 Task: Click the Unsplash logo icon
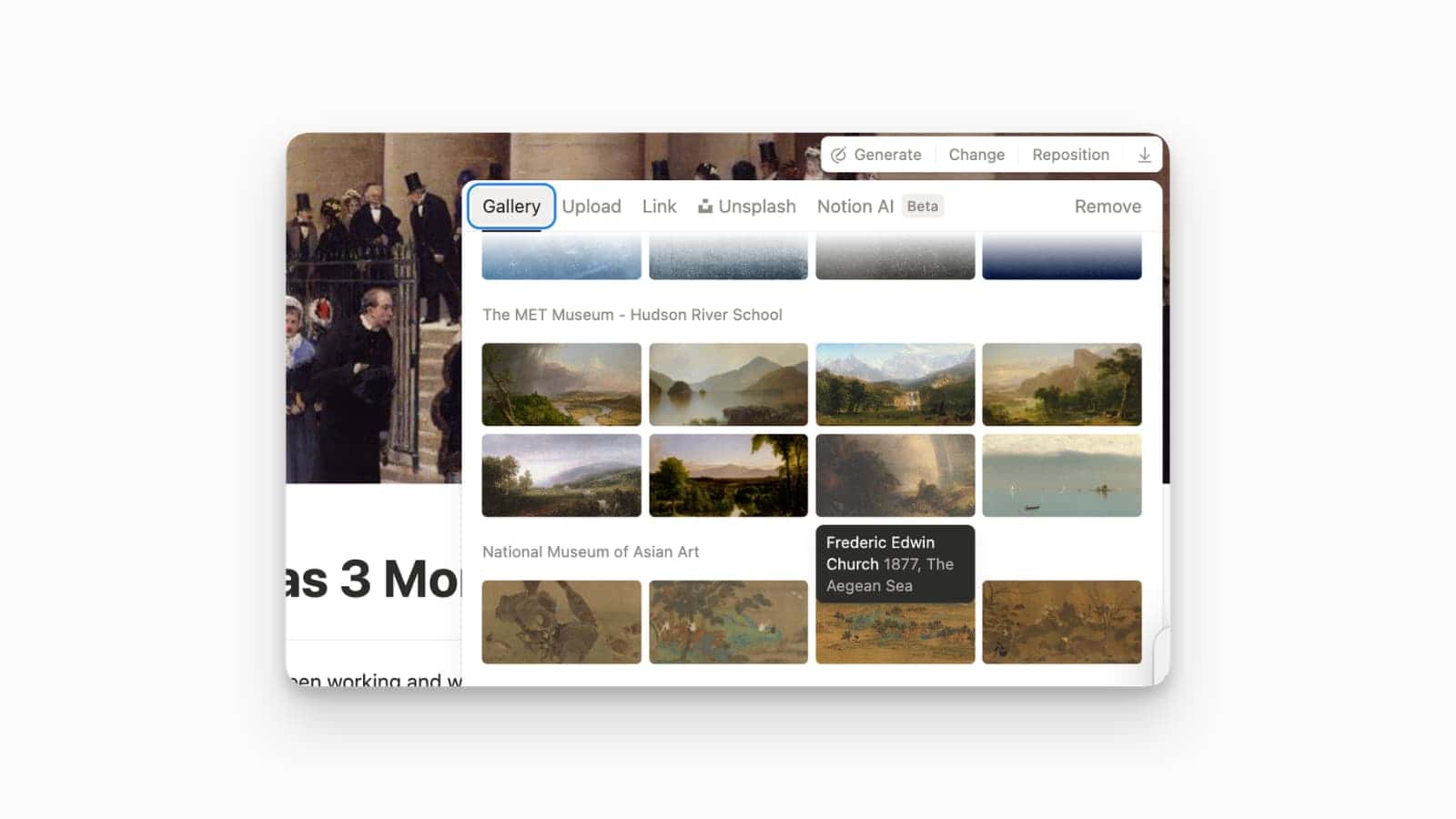click(705, 207)
